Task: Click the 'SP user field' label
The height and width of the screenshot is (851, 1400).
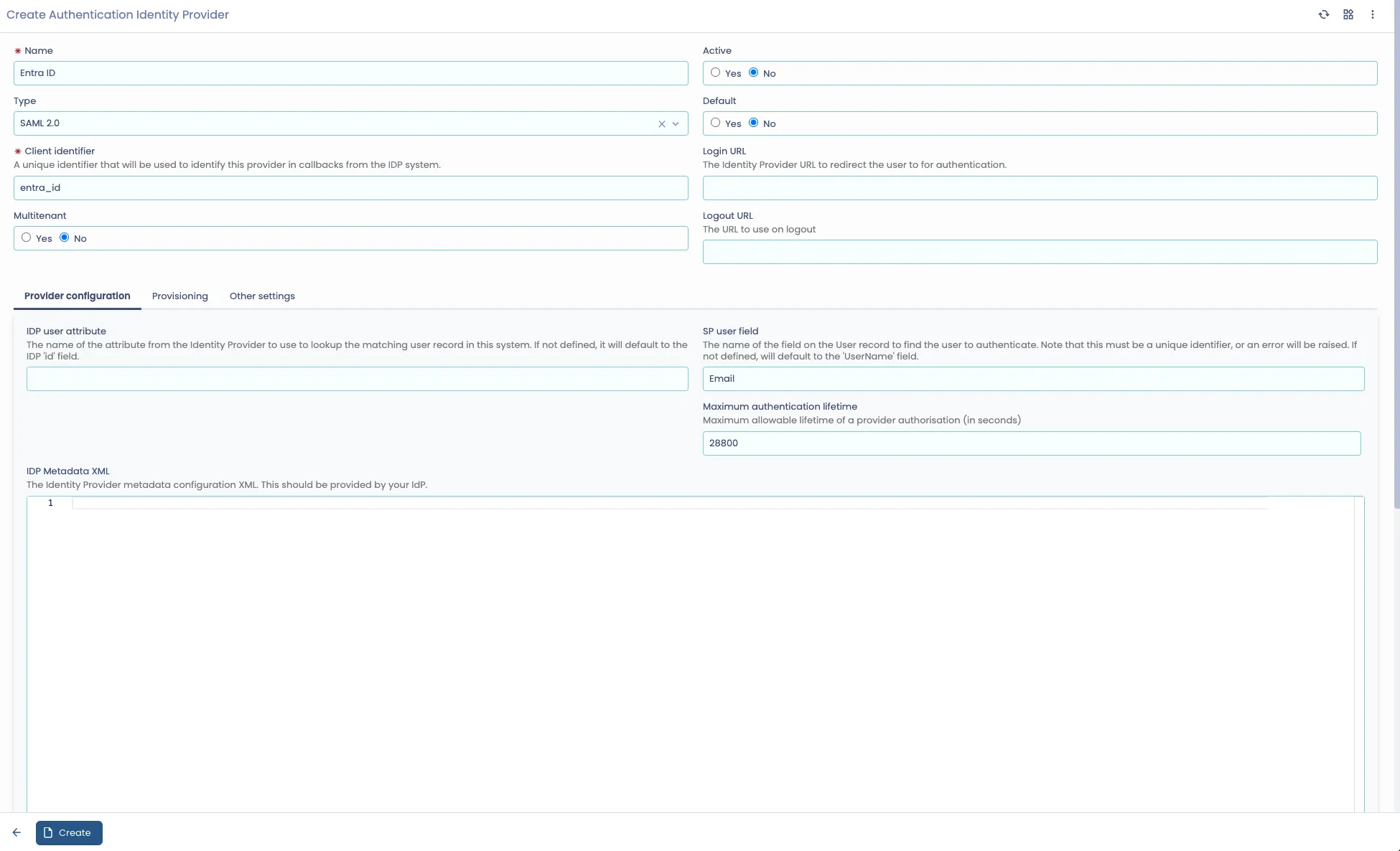Action: 730,332
